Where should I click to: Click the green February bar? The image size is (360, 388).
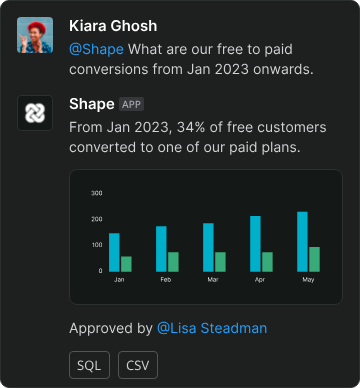click(x=173, y=262)
